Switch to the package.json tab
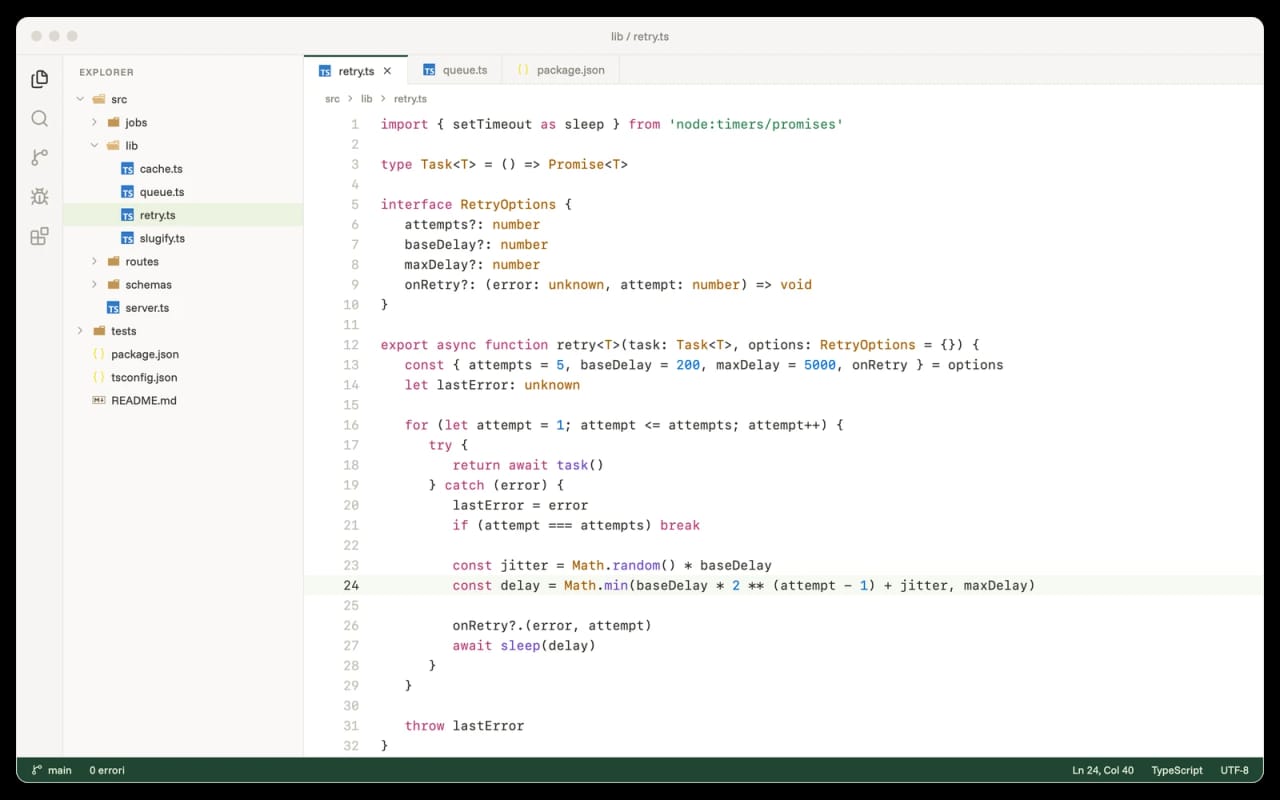Screen dimensions: 1280x800 (561, 70)
